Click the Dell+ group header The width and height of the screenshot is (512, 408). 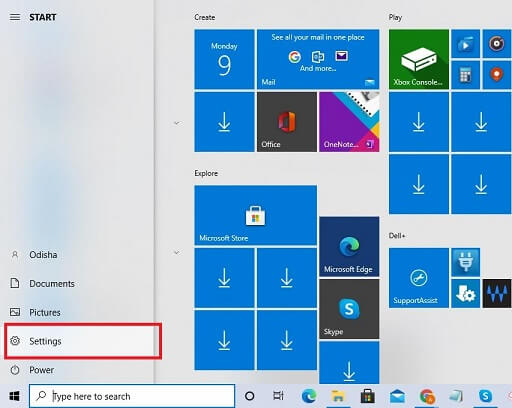click(397, 236)
